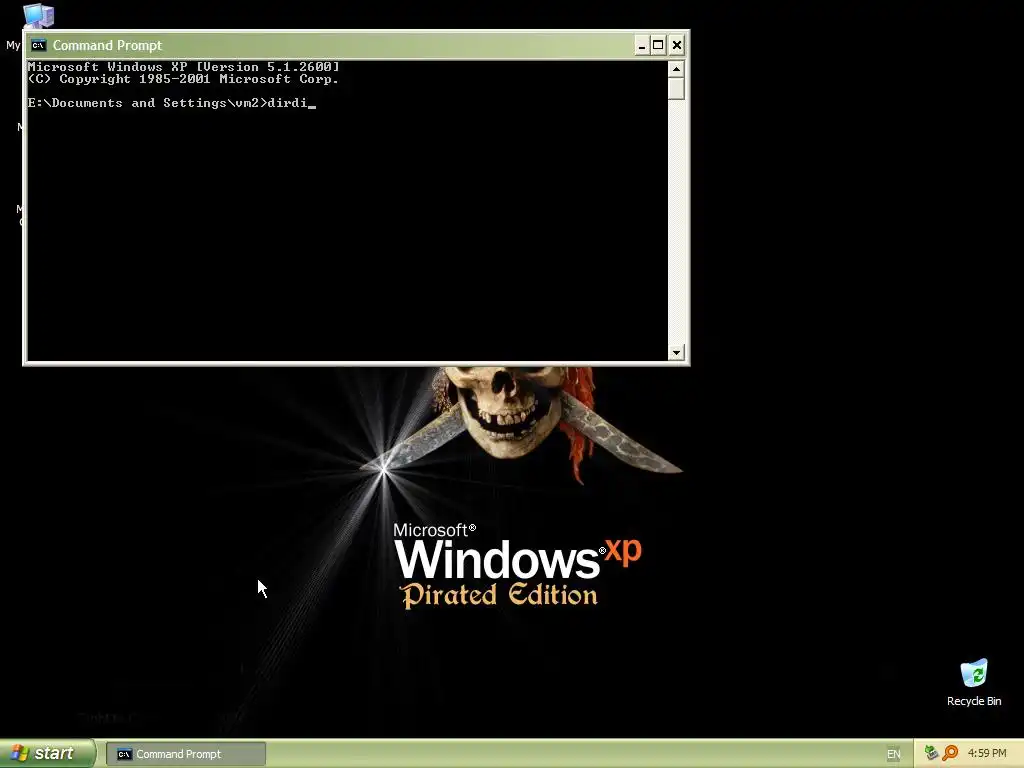
Task: Click the magnifier tray icon
Action: tap(950, 753)
